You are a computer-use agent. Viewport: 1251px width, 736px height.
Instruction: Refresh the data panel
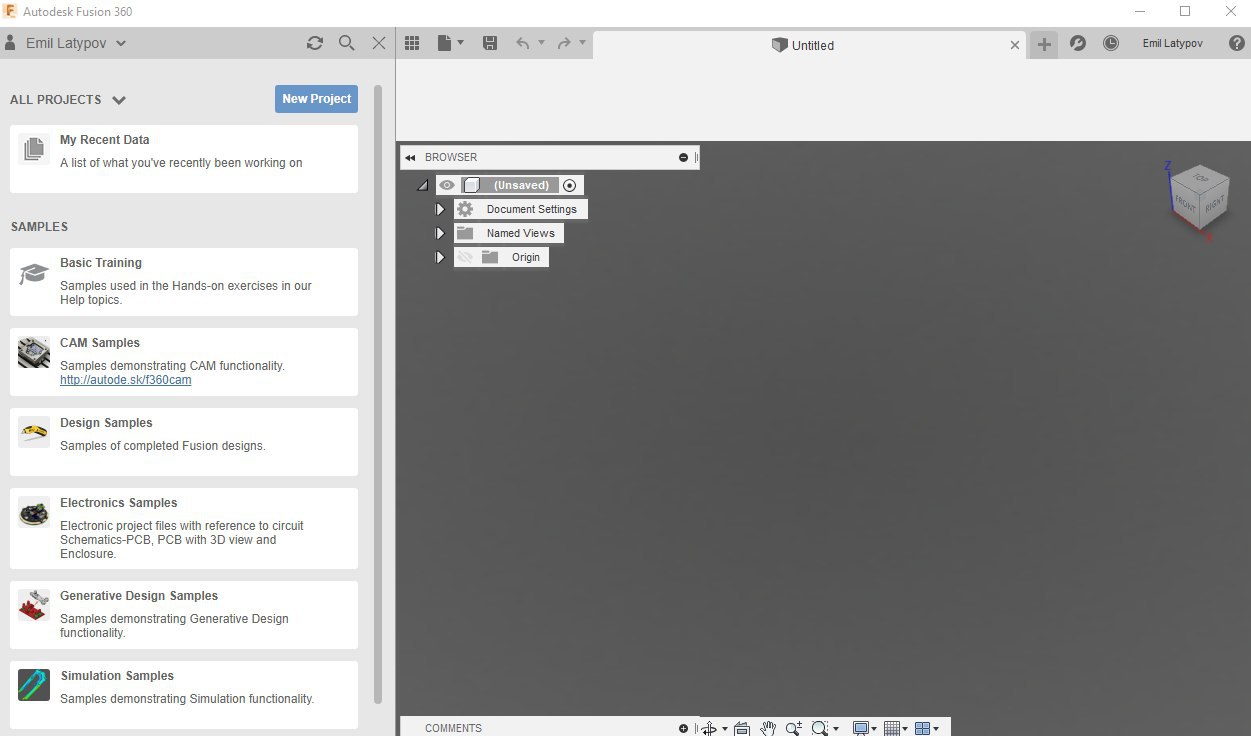(315, 43)
